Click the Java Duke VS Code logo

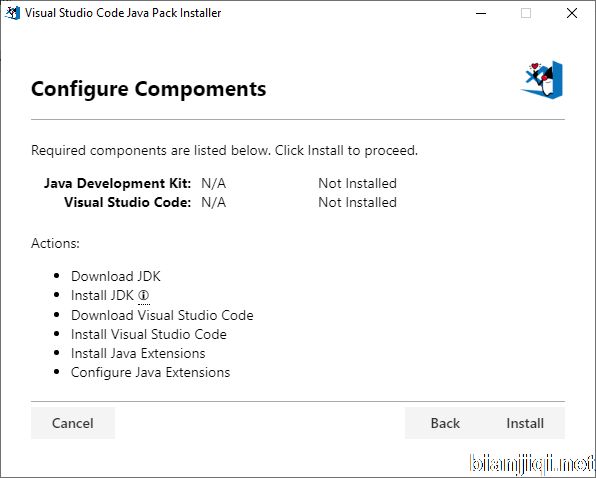pos(542,80)
